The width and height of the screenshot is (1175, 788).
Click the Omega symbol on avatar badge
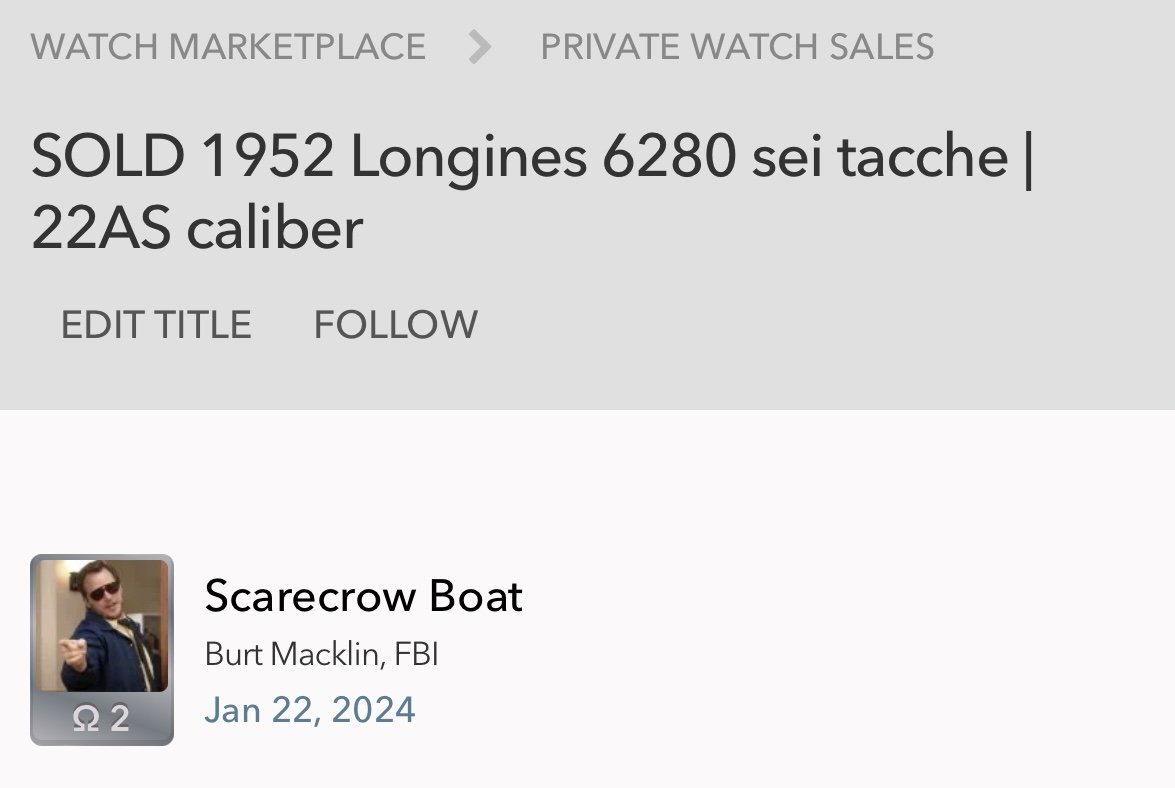(85, 719)
